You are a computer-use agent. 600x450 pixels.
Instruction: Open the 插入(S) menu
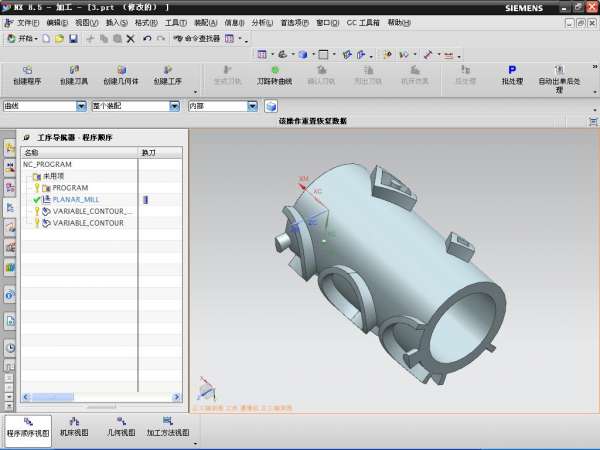116,23
